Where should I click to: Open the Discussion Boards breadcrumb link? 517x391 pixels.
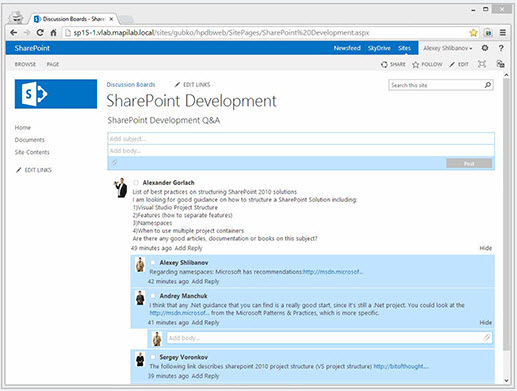[x=131, y=85]
